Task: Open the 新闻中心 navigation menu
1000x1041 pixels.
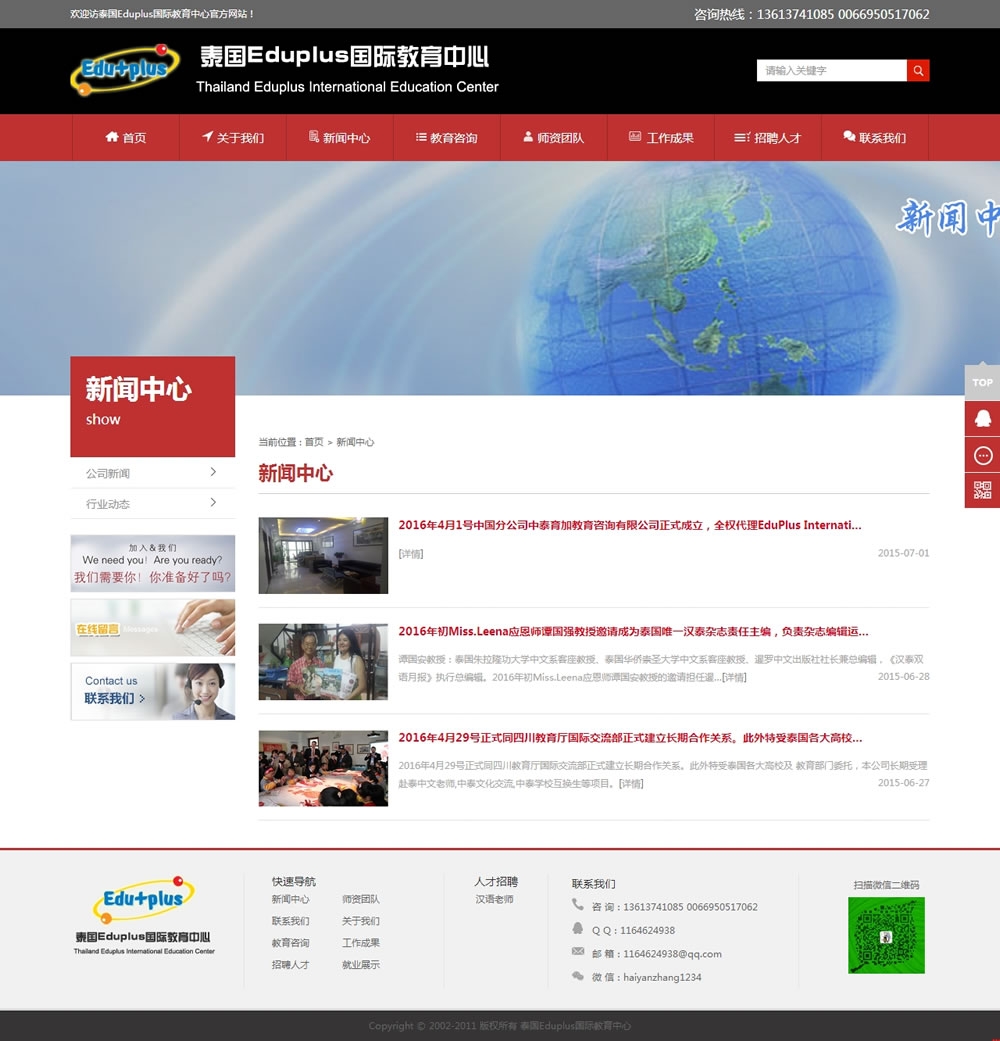Action: (x=340, y=137)
